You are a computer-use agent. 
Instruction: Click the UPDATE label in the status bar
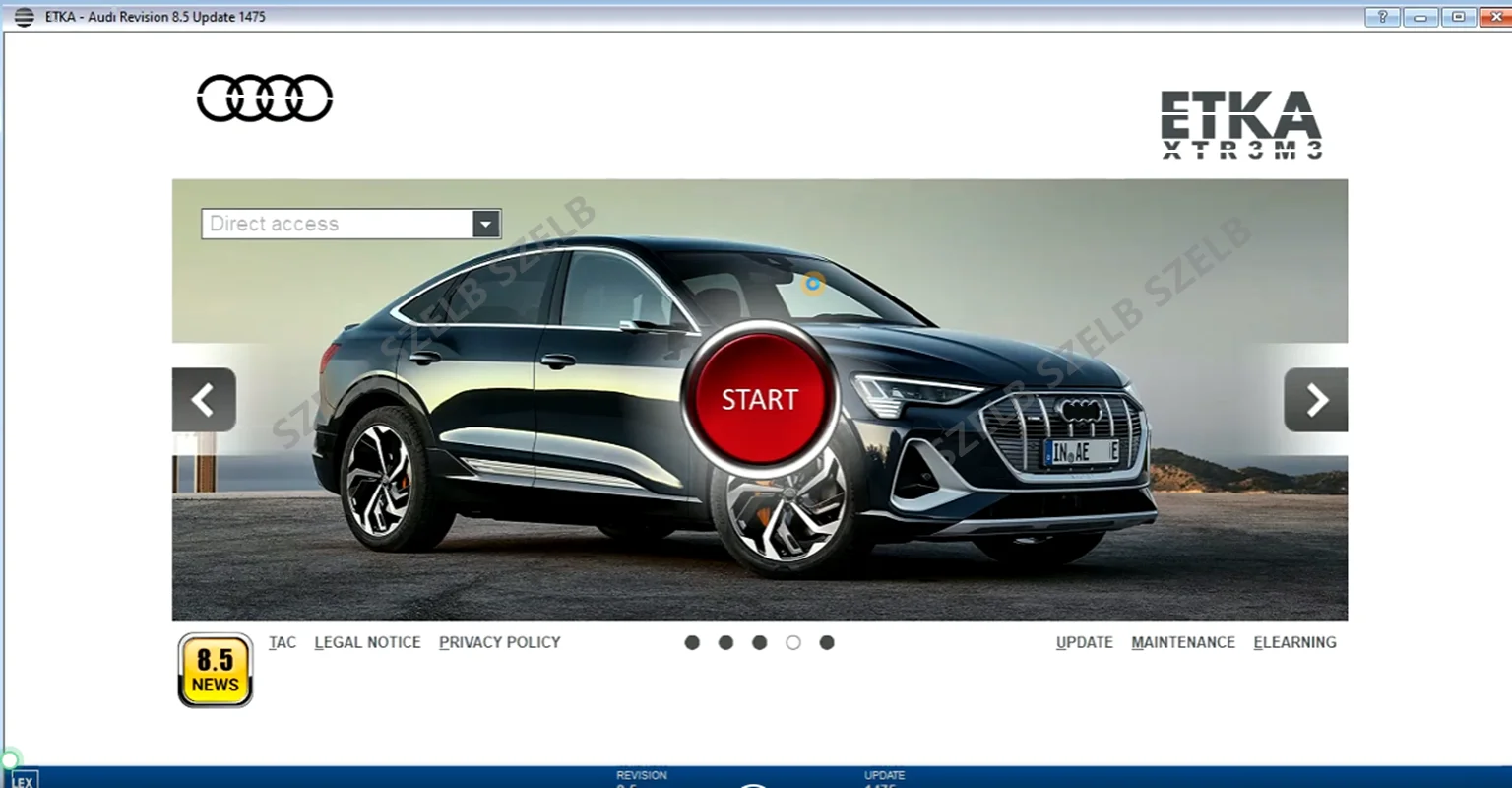coord(884,775)
